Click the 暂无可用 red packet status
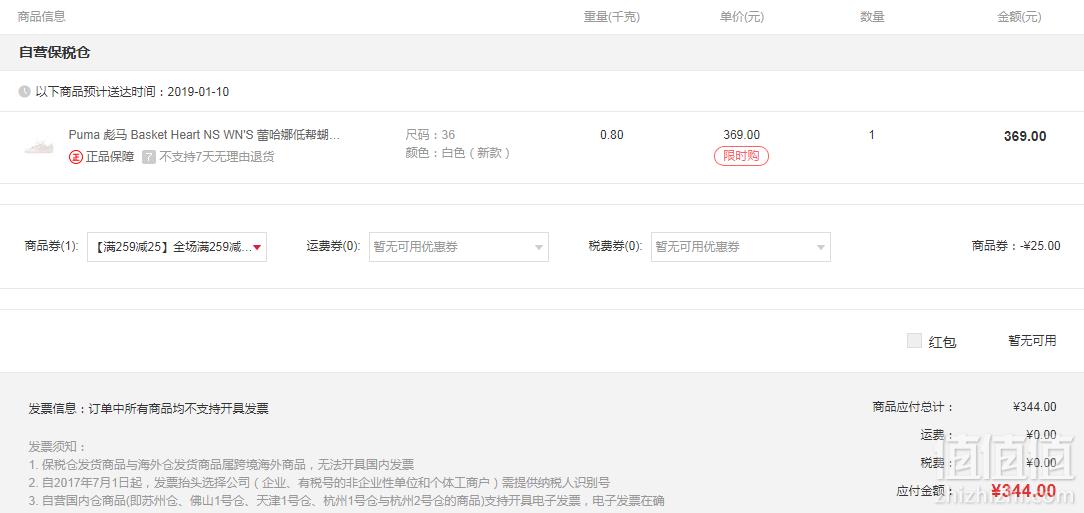Screen dimensions: 1084x513 [x=1032, y=340]
